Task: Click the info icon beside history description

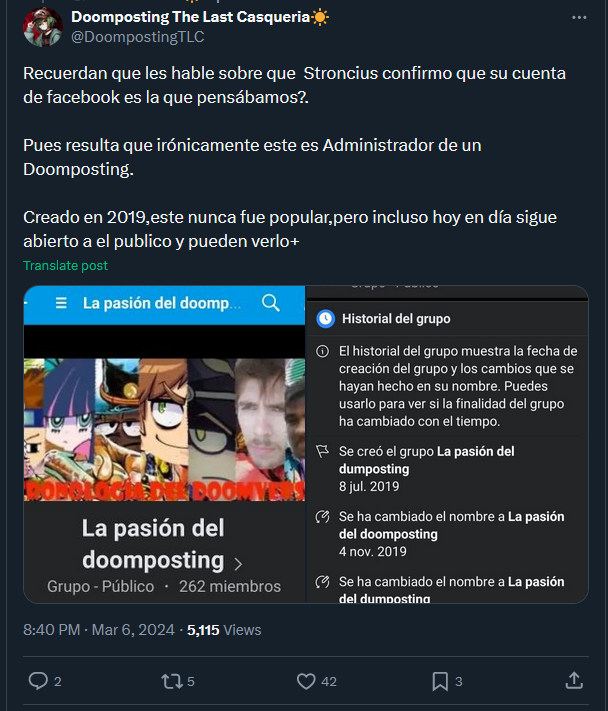Action: click(322, 351)
